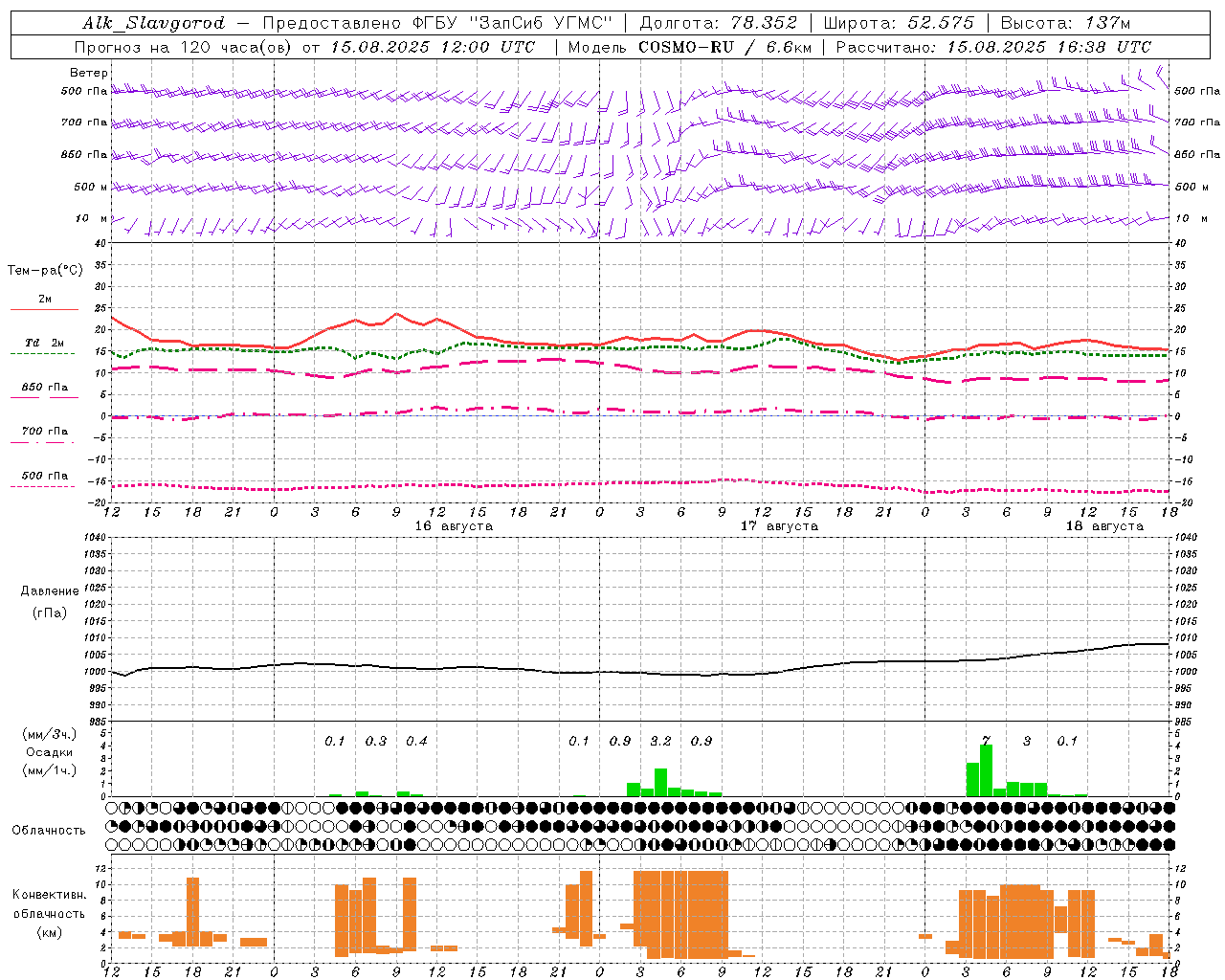Select the provider text ФГБУ "ЗапСиб УГМС"
This screenshot has height=980, width=1225.
[514, 23]
